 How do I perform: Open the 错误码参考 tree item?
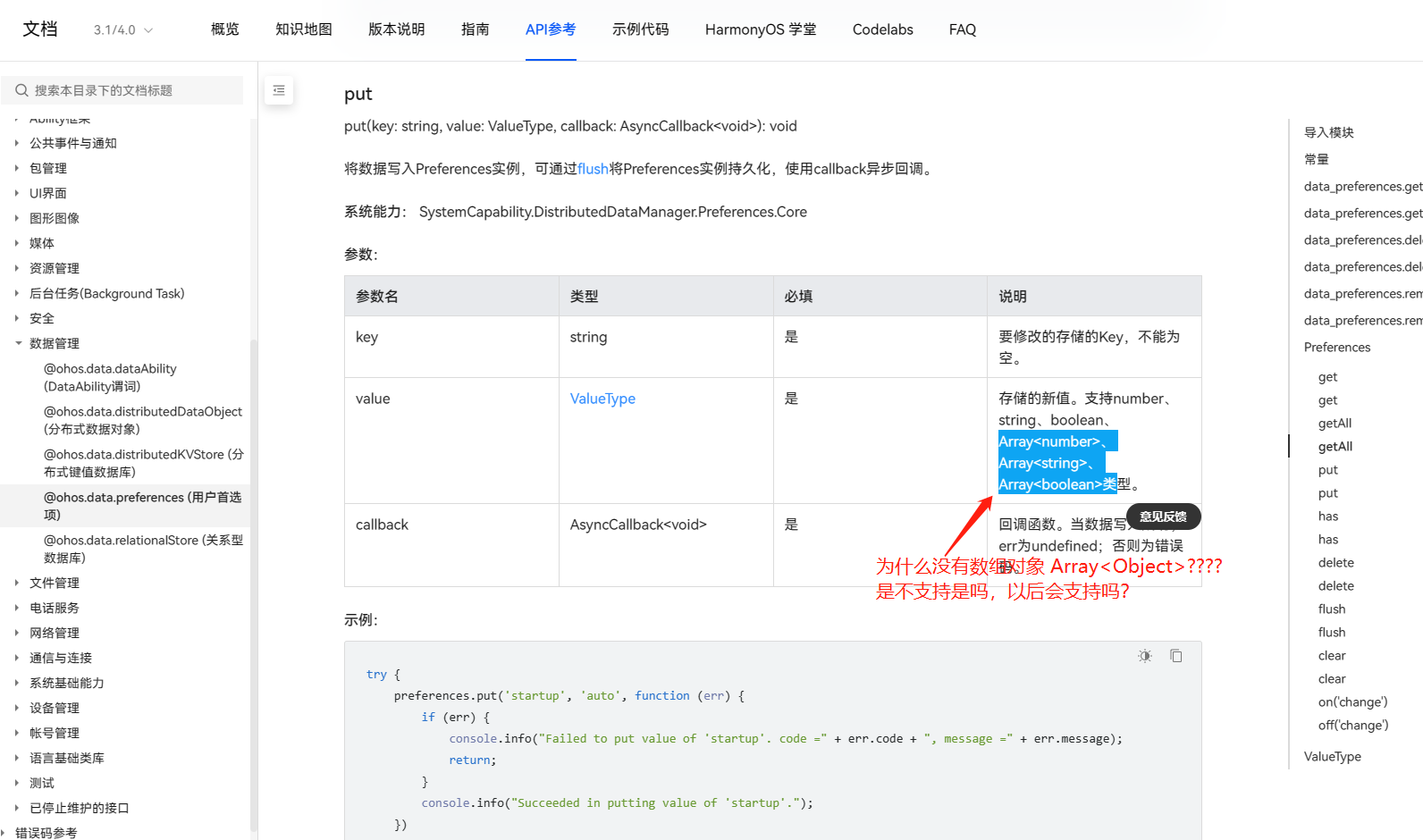click(x=46, y=833)
